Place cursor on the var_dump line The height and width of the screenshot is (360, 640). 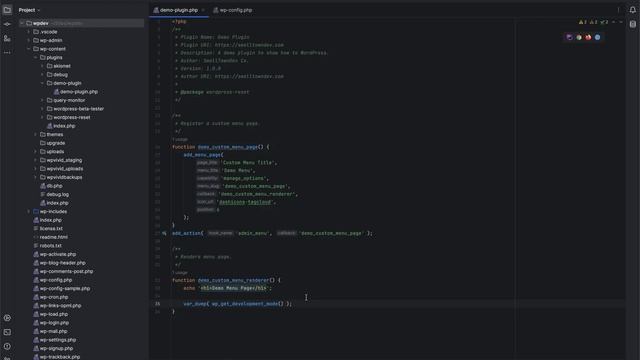(x=238, y=304)
